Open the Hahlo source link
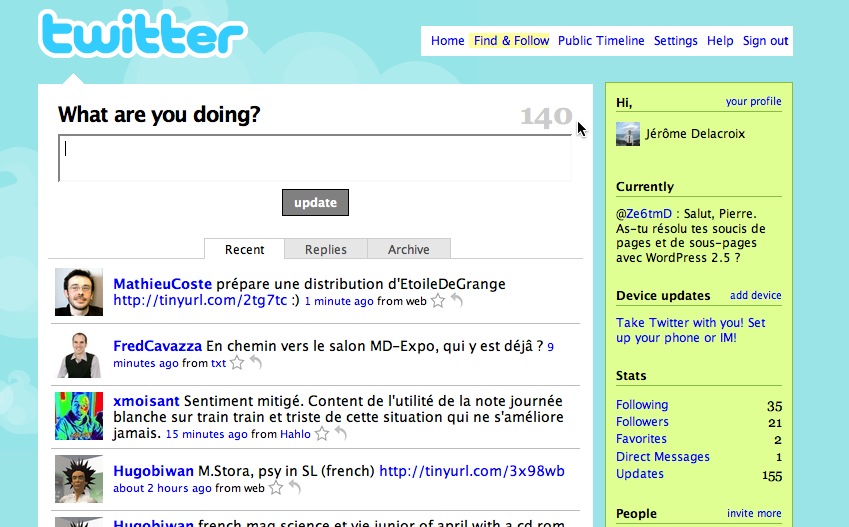 click(295, 434)
